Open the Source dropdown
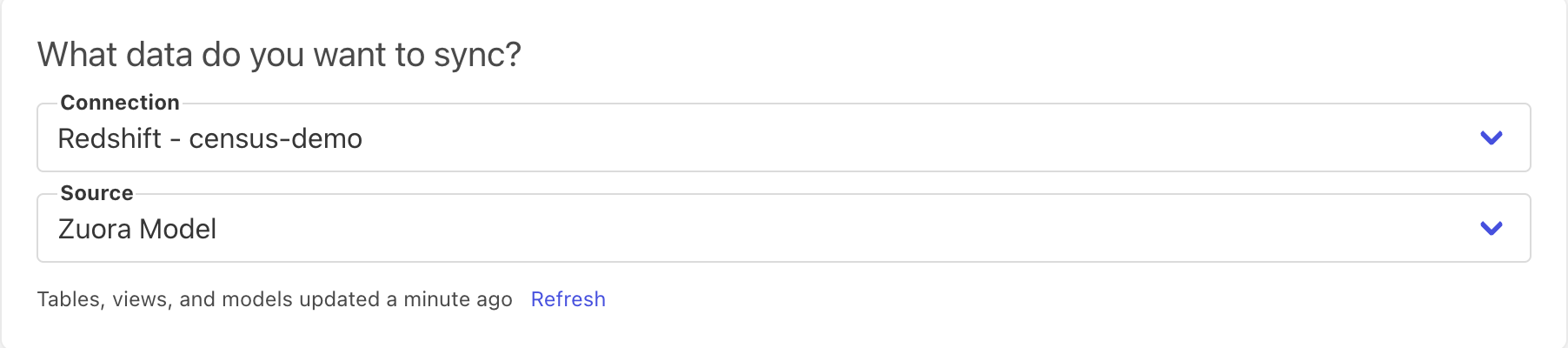1568x348 pixels. [782, 229]
